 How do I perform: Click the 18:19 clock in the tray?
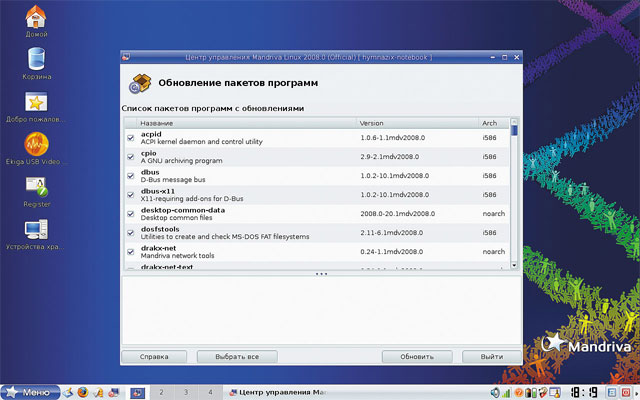point(584,393)
